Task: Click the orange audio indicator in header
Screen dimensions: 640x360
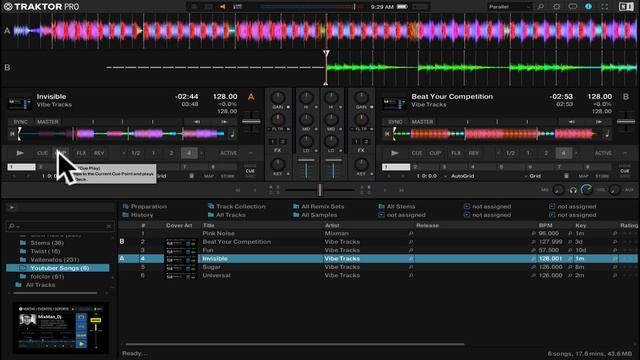Action: [222, 7]
